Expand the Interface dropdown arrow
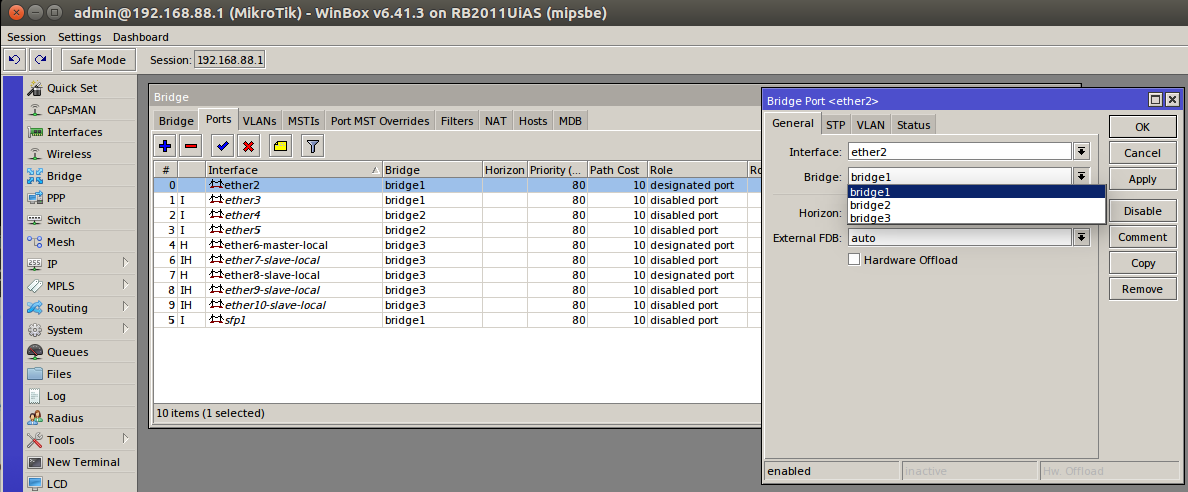This screenshot has width=1188, height=492. click(1081, 152)
